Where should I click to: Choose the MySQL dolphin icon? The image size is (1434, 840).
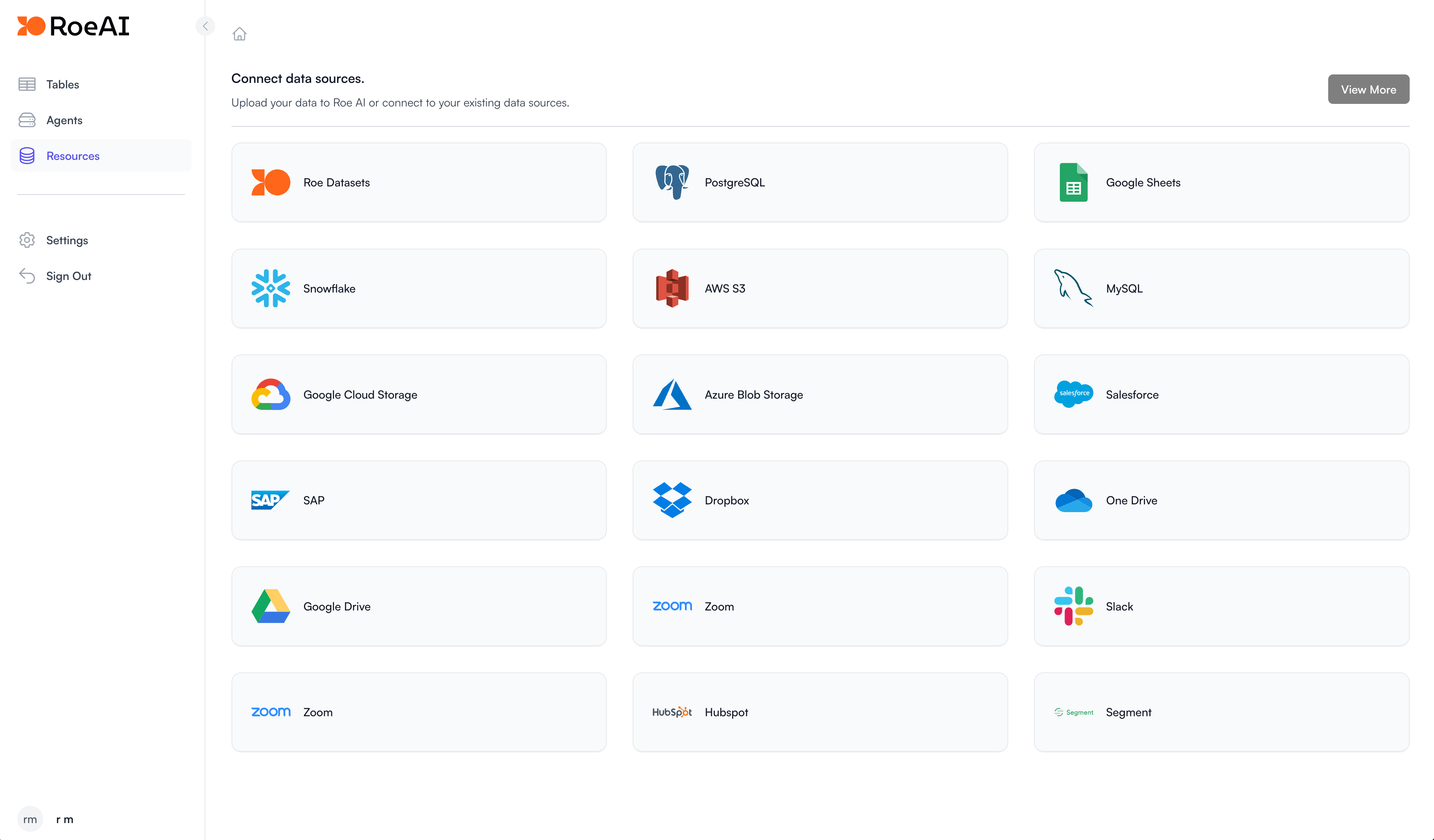[x=1073, y=288]
